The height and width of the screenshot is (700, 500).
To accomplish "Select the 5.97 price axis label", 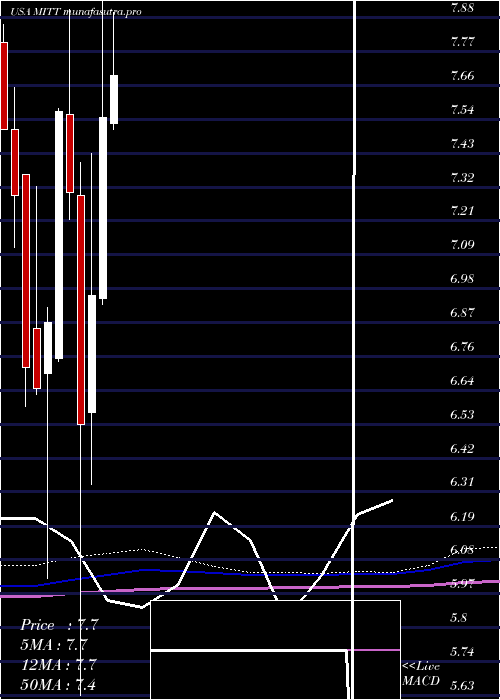I will pyautogui.click(x=462, y=583).
